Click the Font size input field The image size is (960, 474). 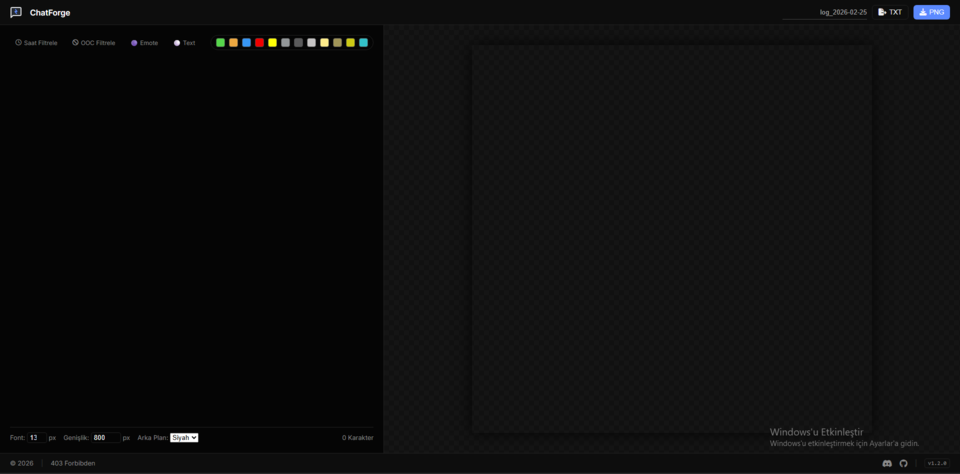point(35,437)
